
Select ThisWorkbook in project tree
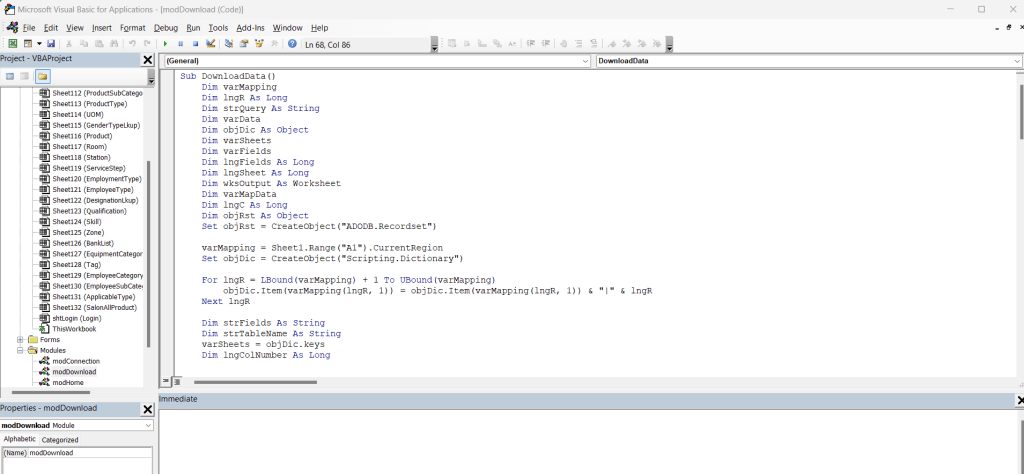74,329
